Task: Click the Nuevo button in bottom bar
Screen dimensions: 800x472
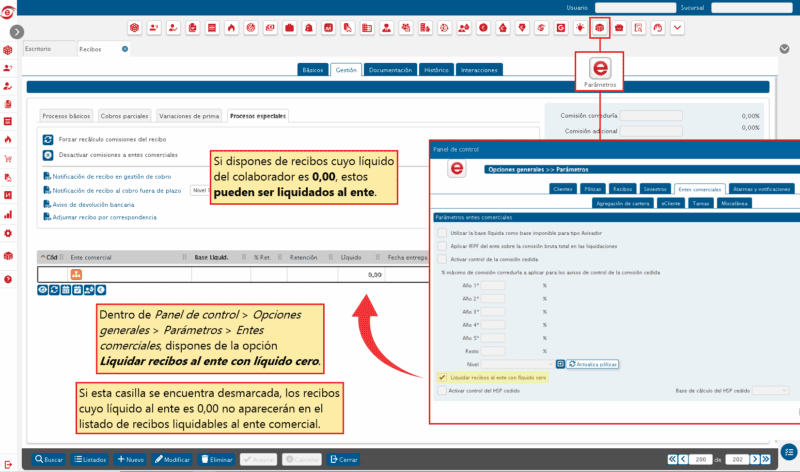Action: click(x=131, y=459)
